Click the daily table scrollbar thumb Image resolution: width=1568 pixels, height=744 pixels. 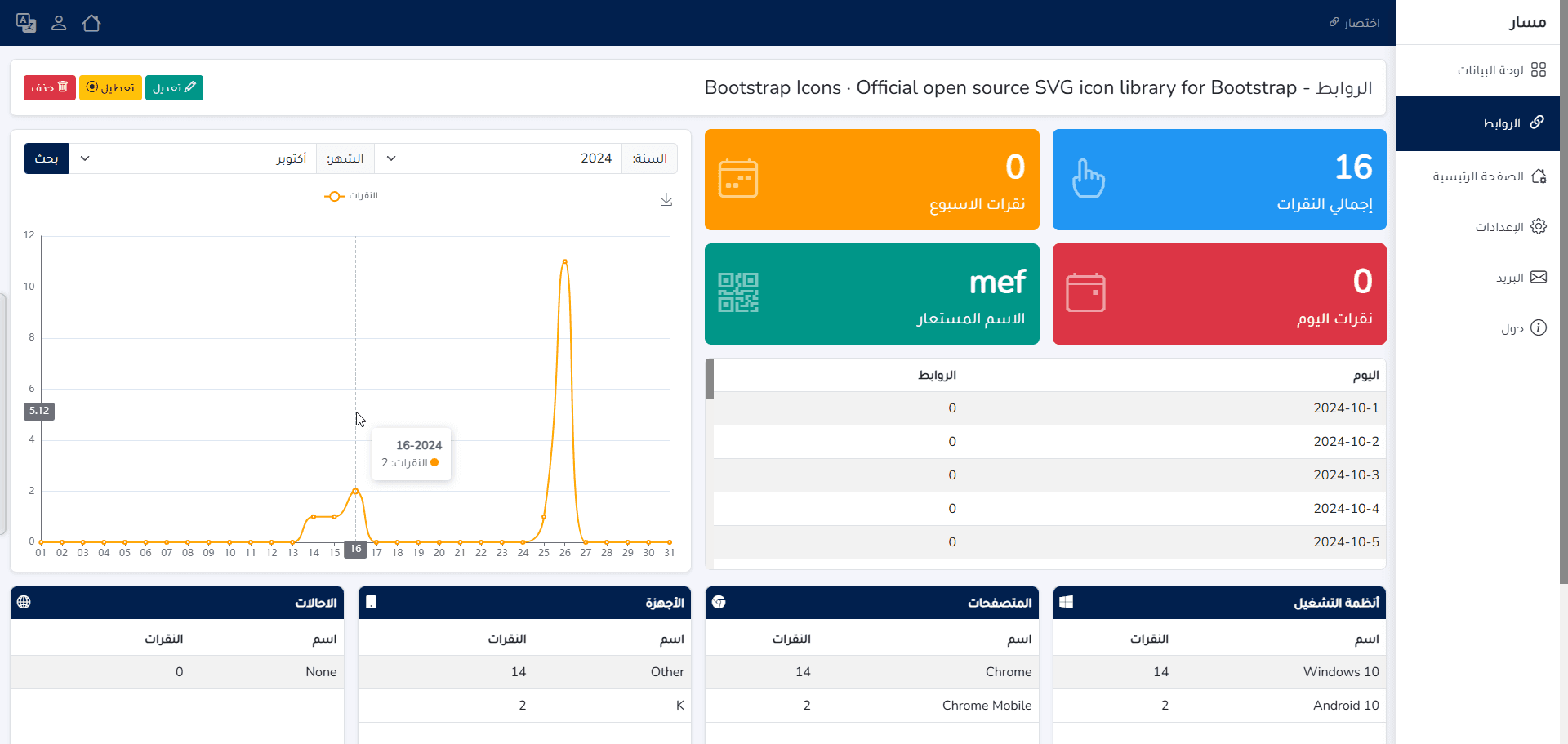coord(710,379)
